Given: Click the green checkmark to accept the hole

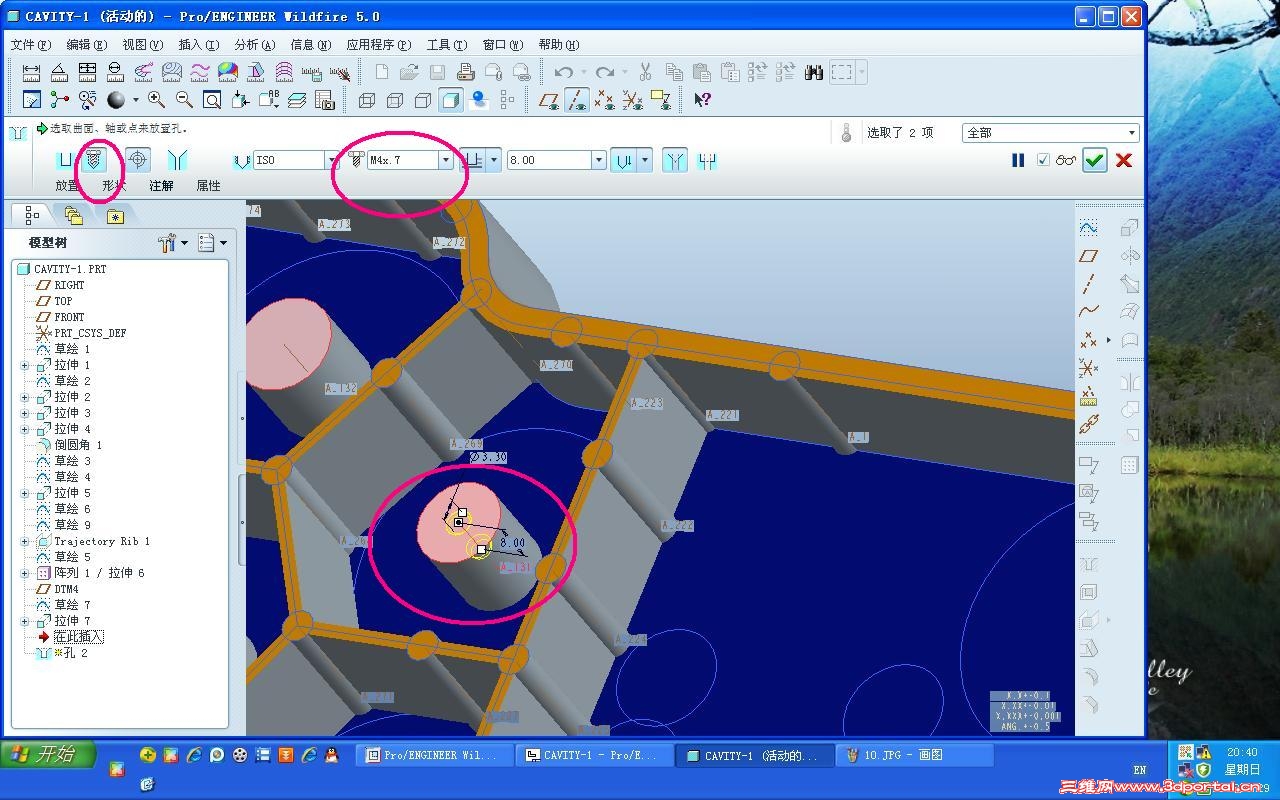Looking at the screenshot, I should coord(1095,160).
